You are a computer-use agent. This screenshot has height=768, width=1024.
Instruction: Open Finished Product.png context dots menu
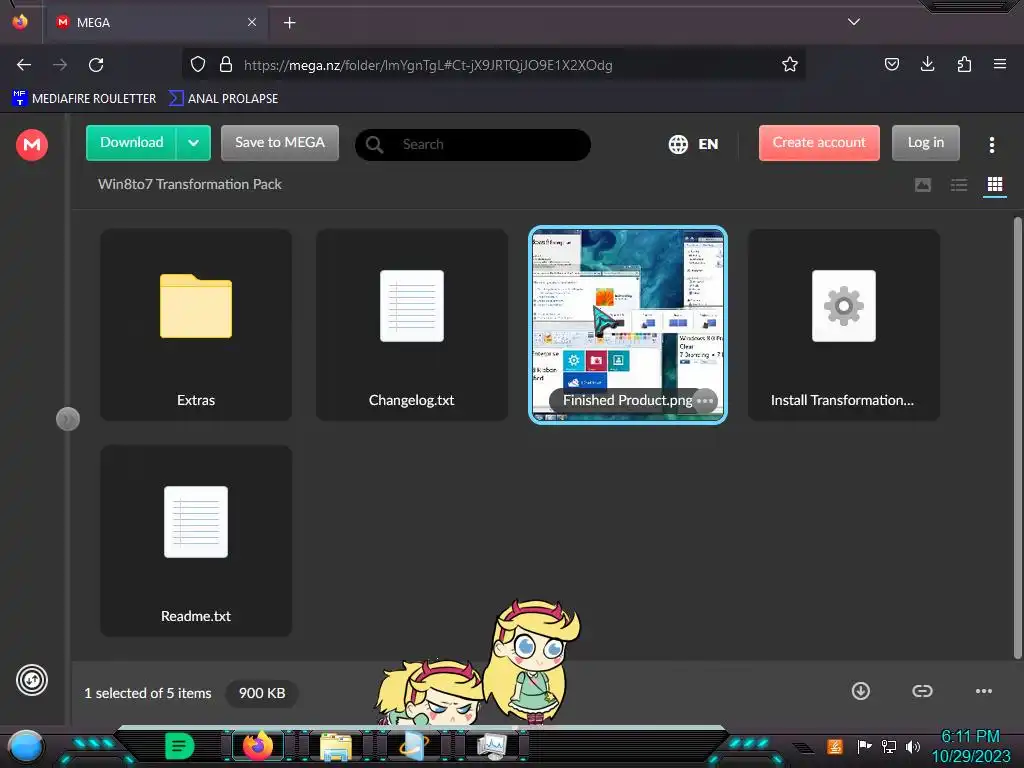pyautogui.click(x=705, y=400)
